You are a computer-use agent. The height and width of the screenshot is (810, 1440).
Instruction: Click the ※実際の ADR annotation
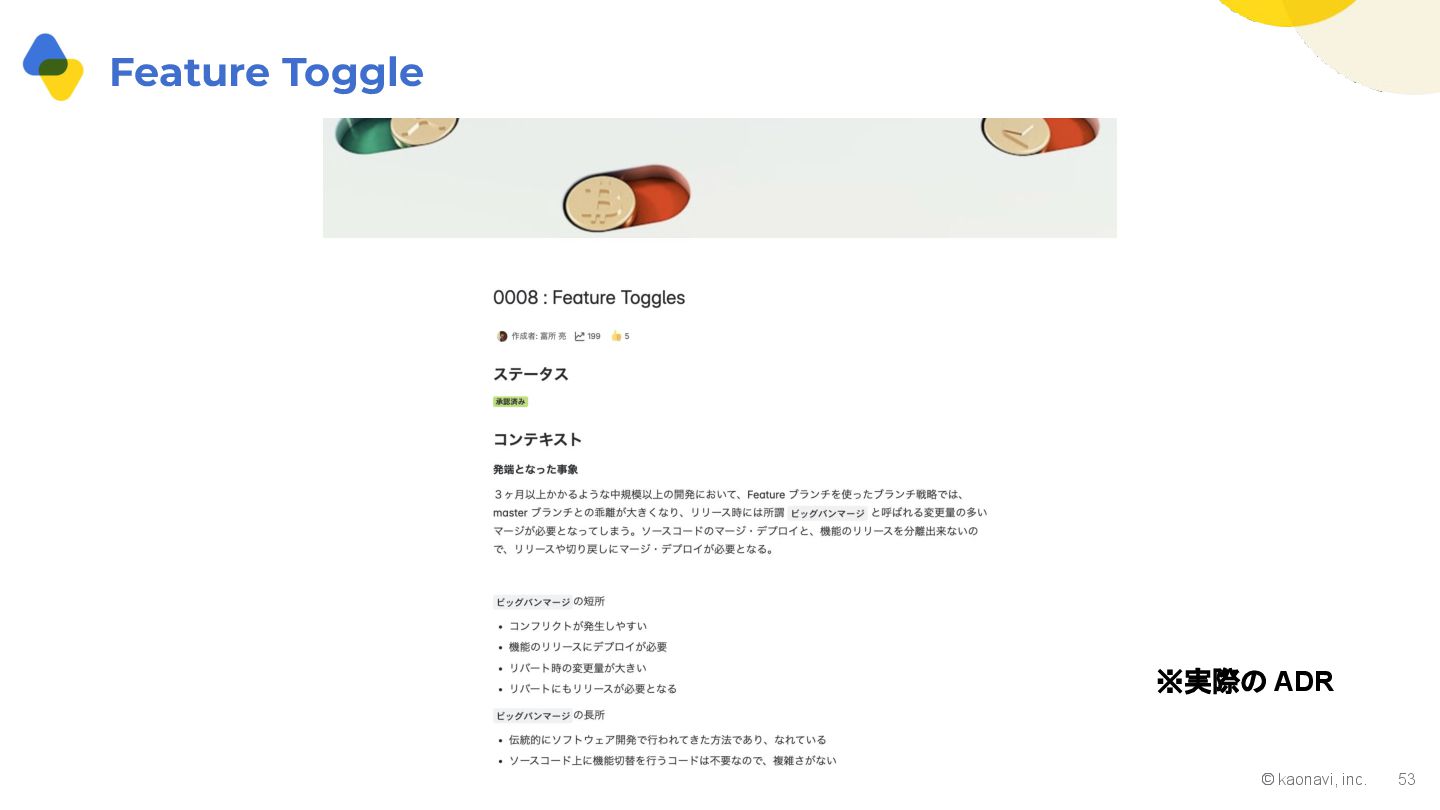tap(1245, 682)
